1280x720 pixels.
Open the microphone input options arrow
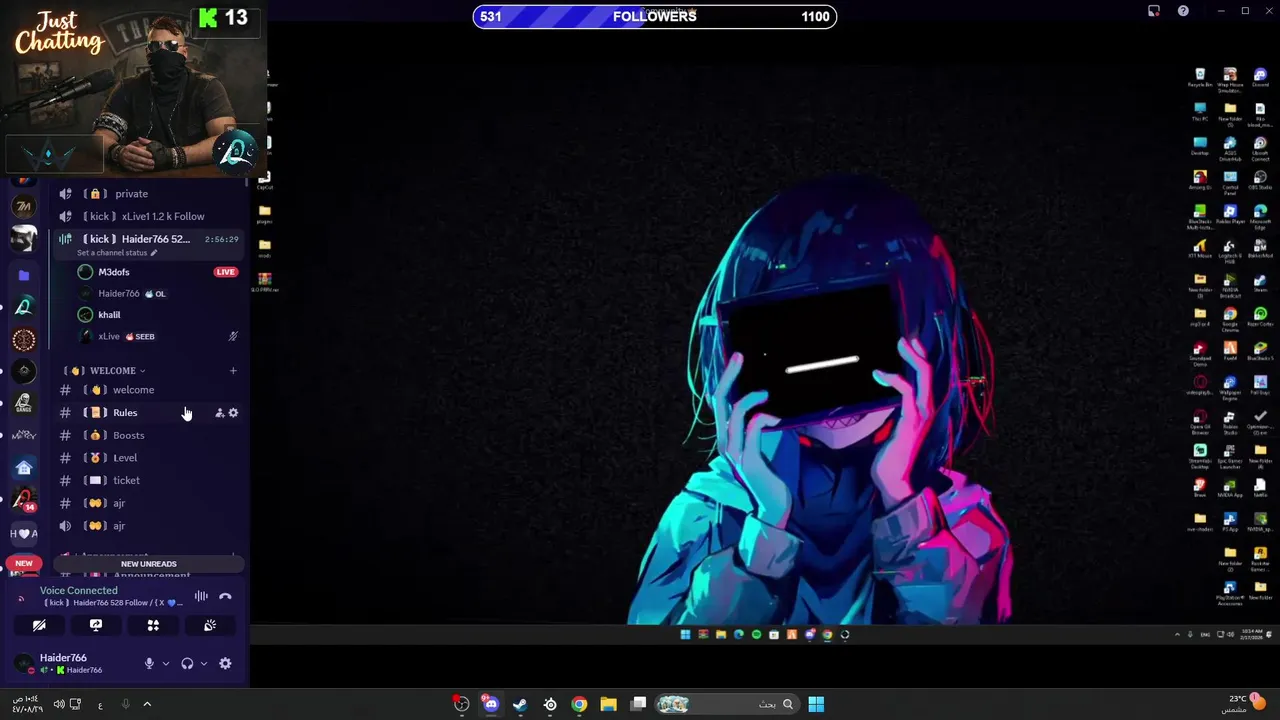(166, 664)
